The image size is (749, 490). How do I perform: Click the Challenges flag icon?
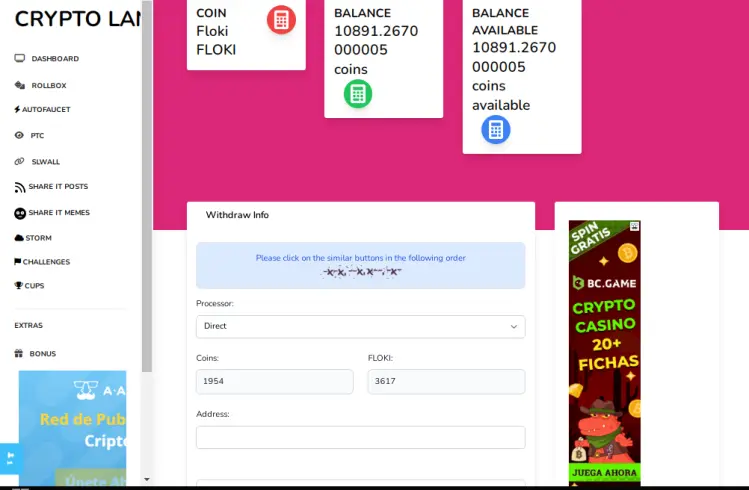pos(18,261)
